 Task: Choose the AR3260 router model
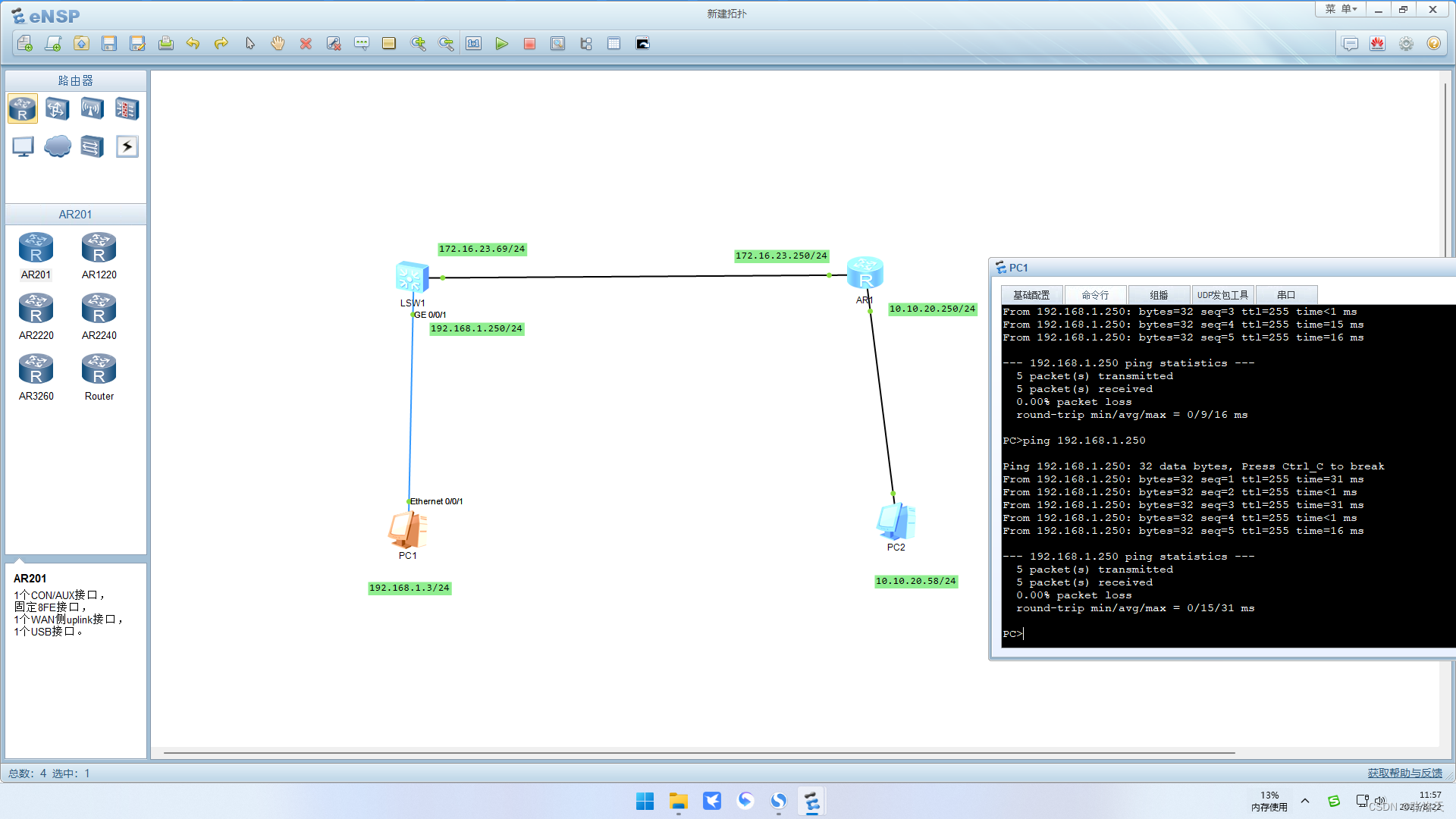pyautogui.click(x=36, y=369)
